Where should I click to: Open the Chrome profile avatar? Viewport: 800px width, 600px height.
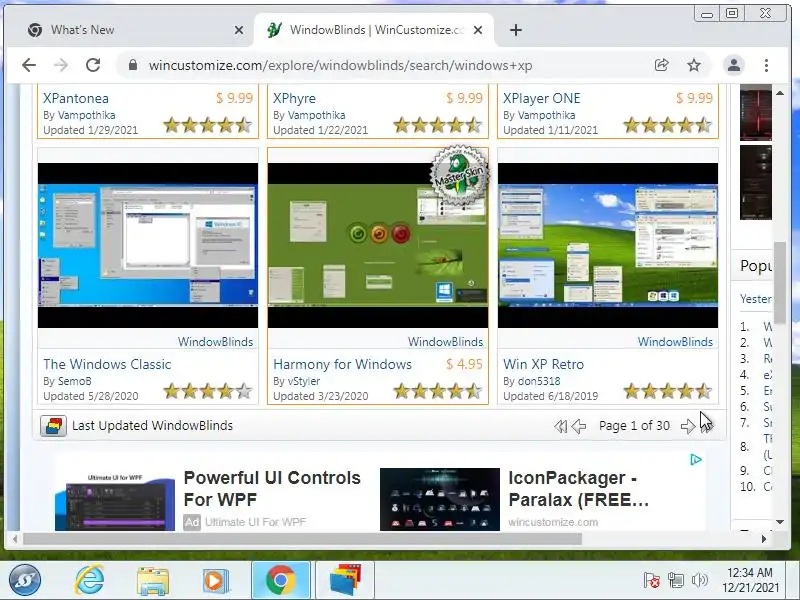pos(734,65)
